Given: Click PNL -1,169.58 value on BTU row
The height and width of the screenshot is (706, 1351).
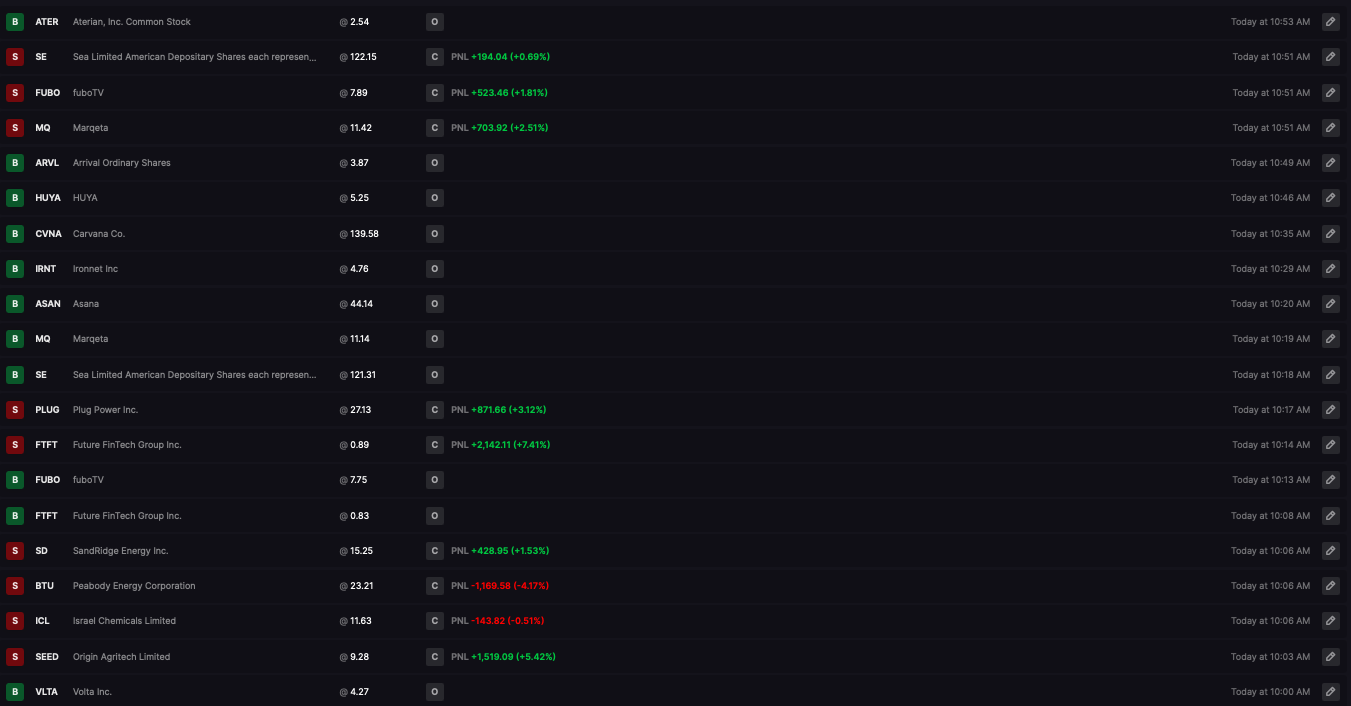Looking at the screenshot, I should pyautogui.click(x=510, y=586).
